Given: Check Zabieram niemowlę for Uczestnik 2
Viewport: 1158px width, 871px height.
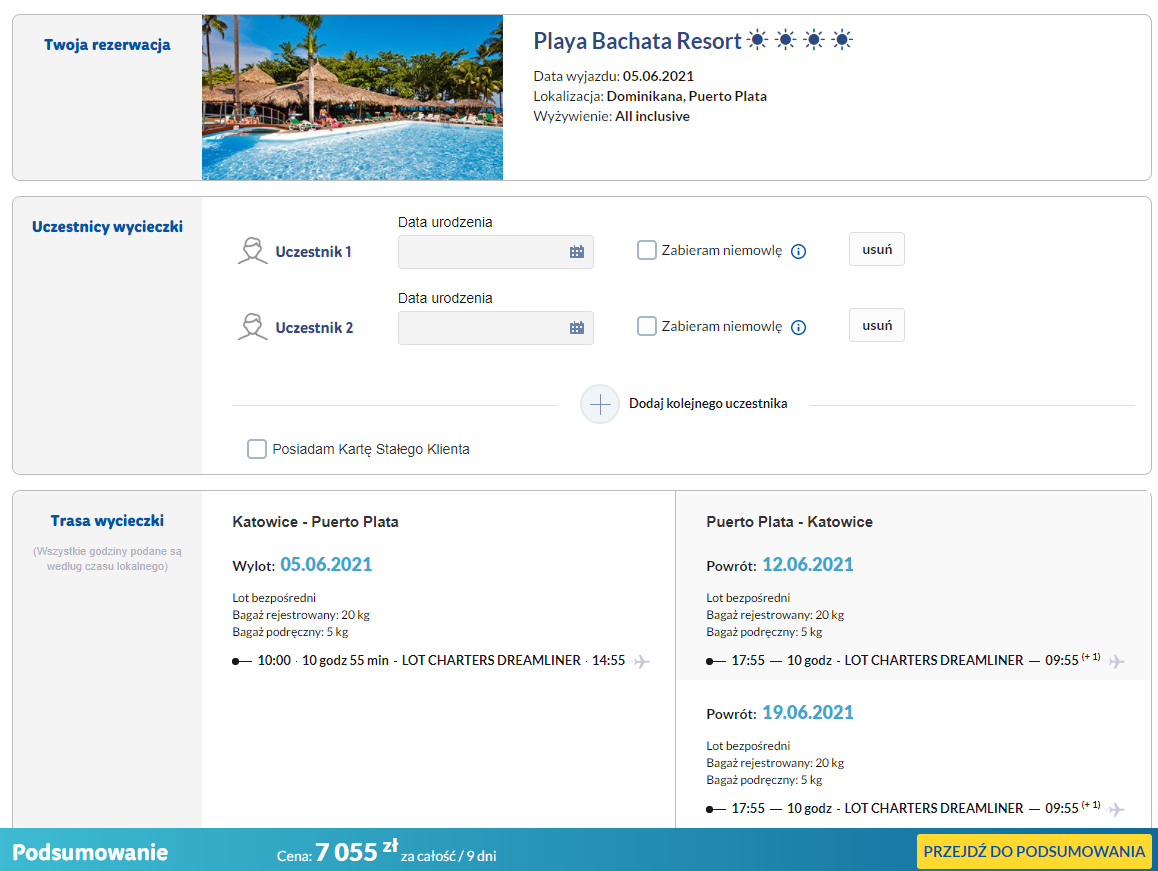Looking at the screenshot, I should (x=647, y=326).
